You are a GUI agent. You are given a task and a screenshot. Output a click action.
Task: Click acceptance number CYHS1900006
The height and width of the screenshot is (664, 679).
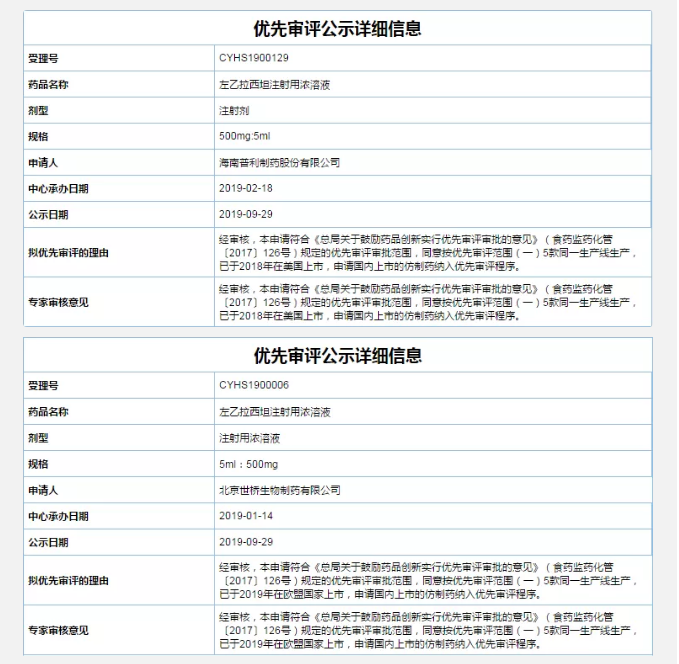253,385
